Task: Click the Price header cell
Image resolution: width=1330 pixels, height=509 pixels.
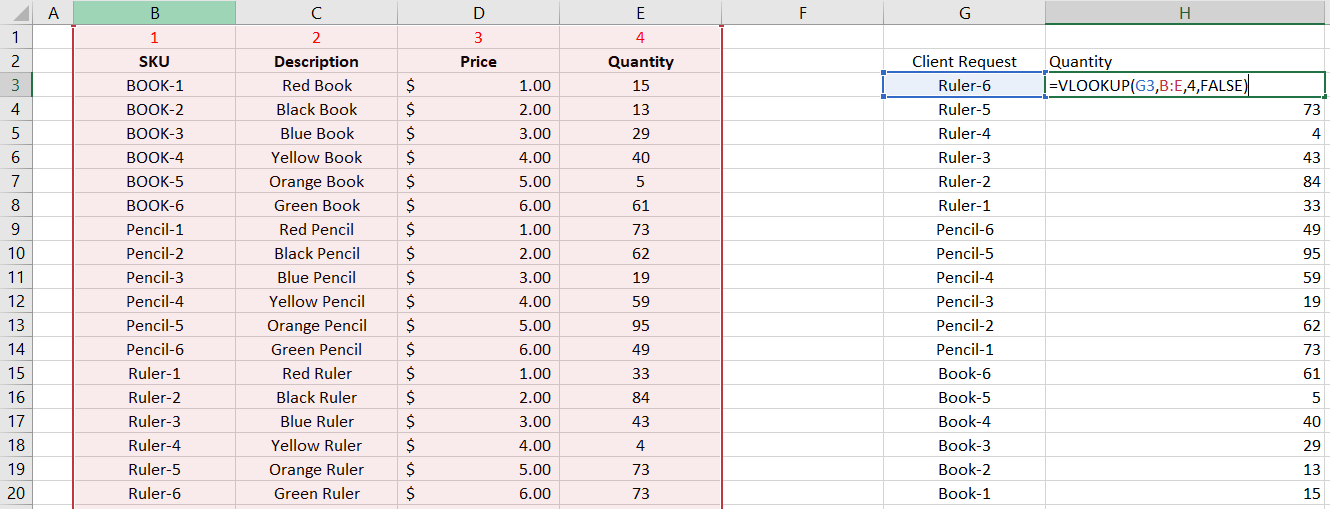Action: [x=479, y=62]
